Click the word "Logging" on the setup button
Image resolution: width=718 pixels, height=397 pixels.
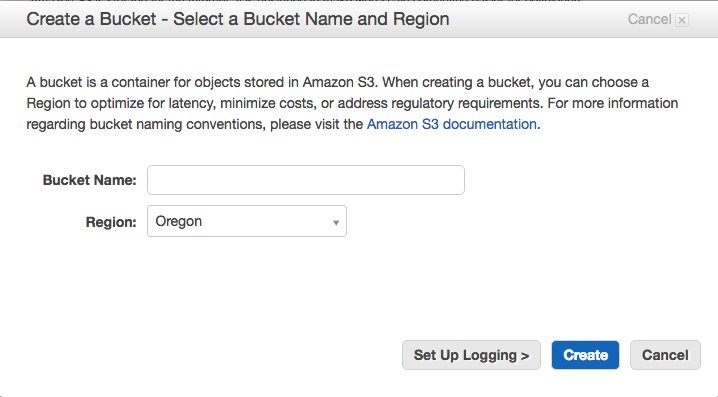click(490, 355)
